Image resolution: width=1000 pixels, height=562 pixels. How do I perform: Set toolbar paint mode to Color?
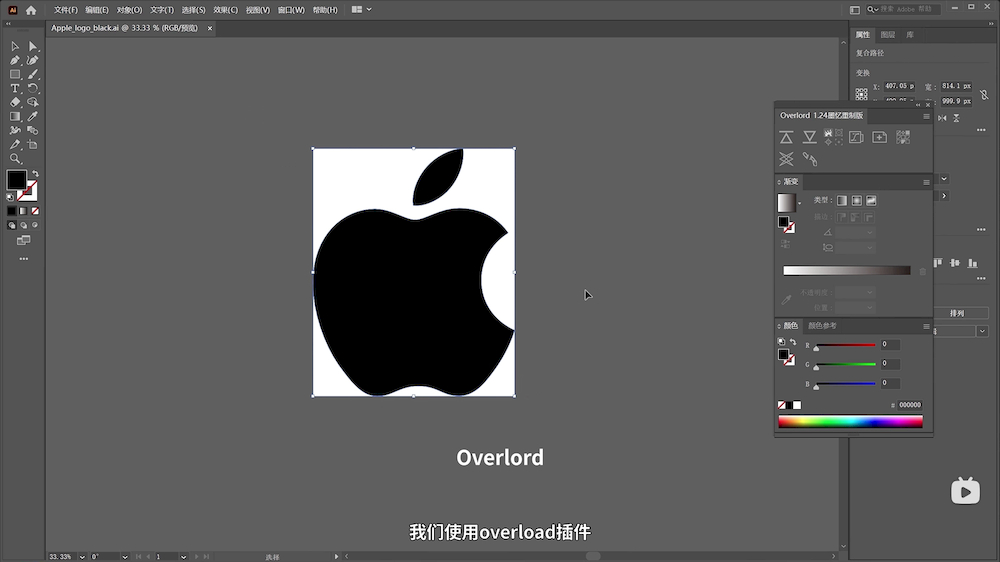(x=11, y=211)
